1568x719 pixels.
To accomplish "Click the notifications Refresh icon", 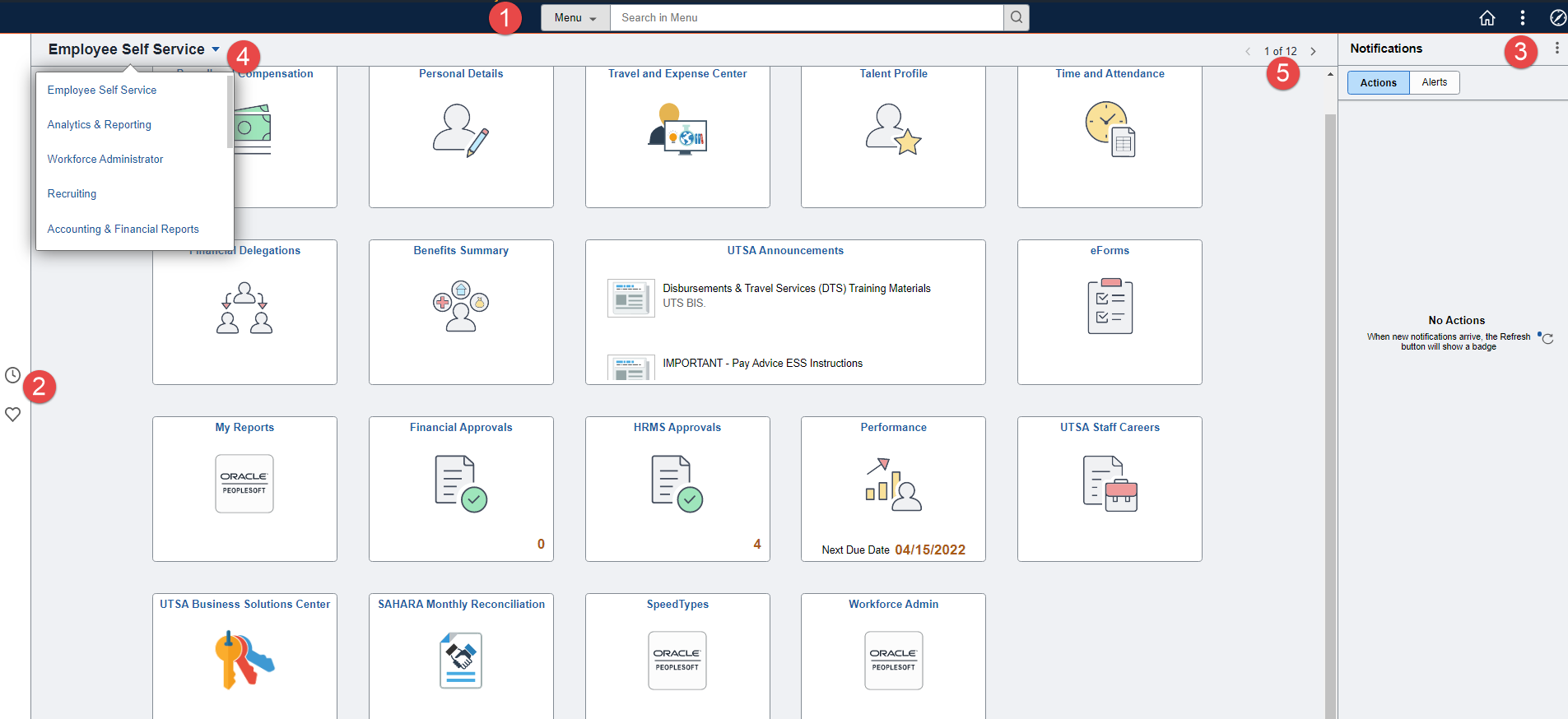I will tap(1547, 338).
